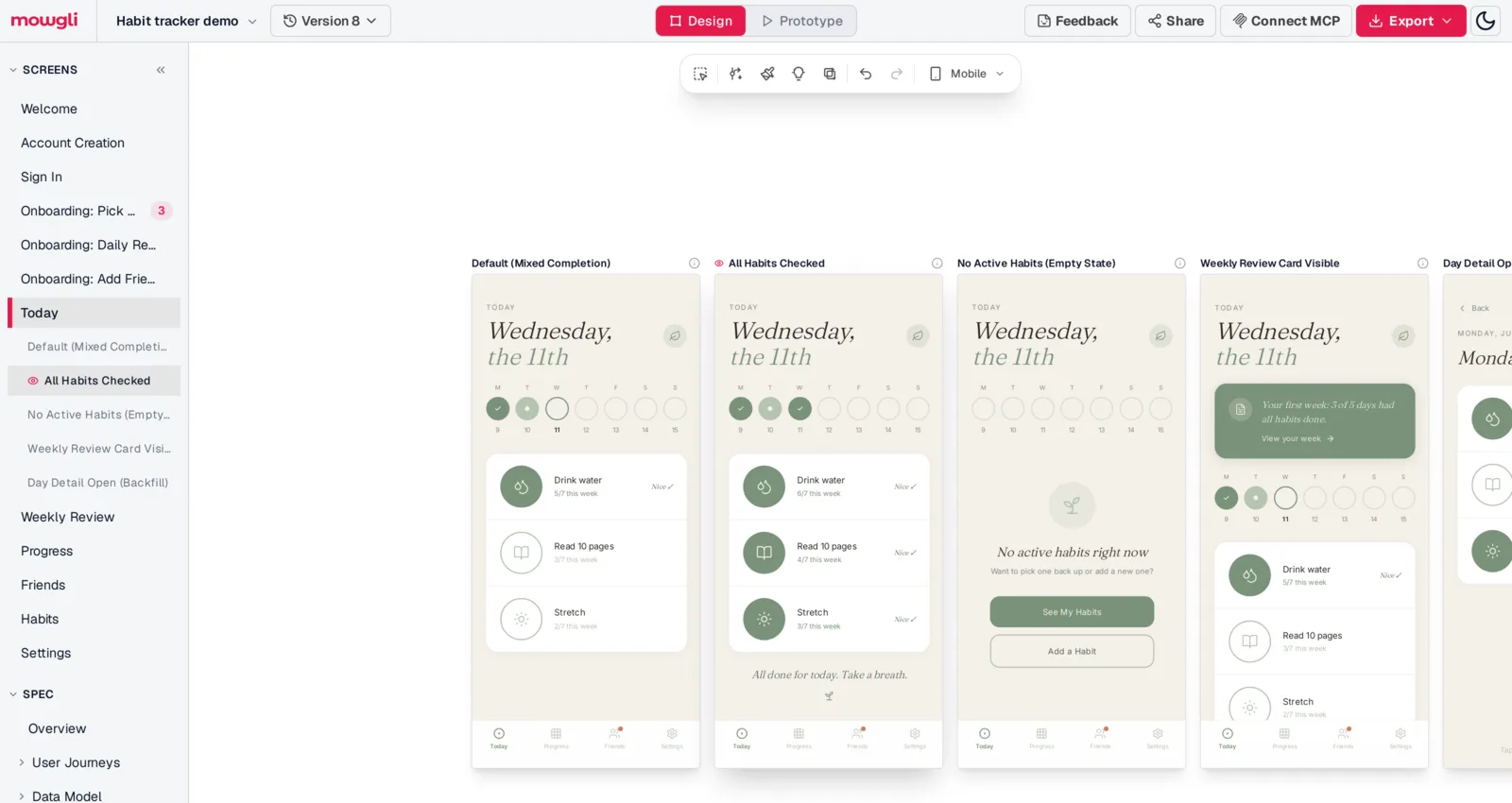Click the Share button
This screenshot has height=803, width=1512.
(x=1176, y=21)
